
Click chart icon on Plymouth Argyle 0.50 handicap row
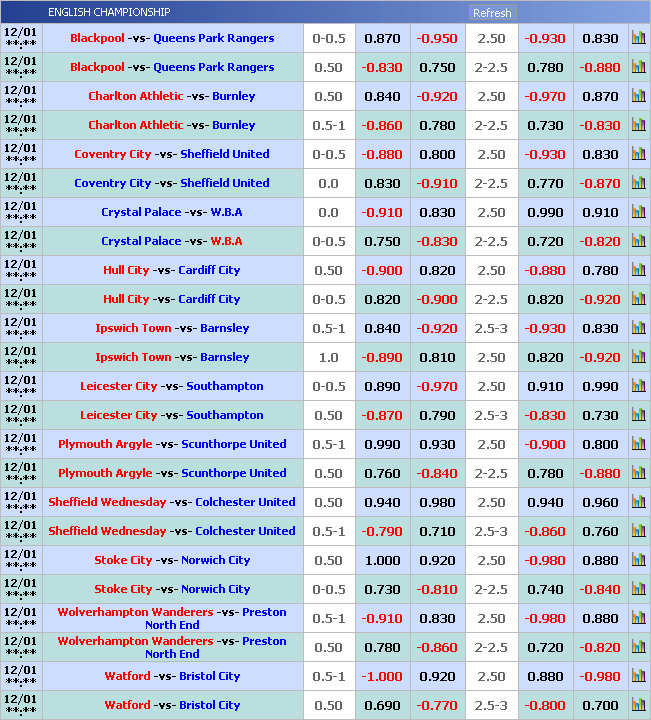[638, 473]
